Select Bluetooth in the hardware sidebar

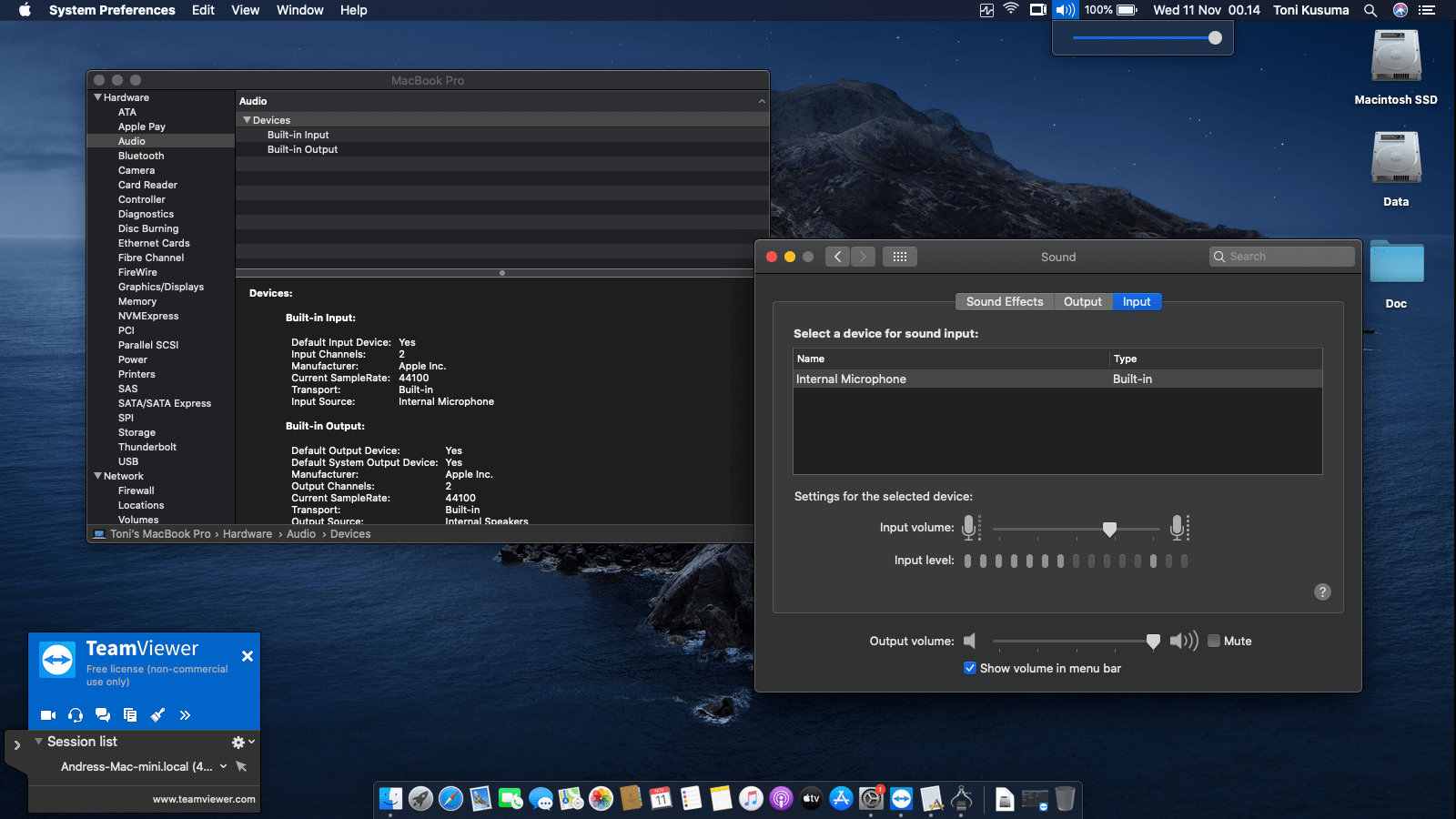tap(141, 156)
